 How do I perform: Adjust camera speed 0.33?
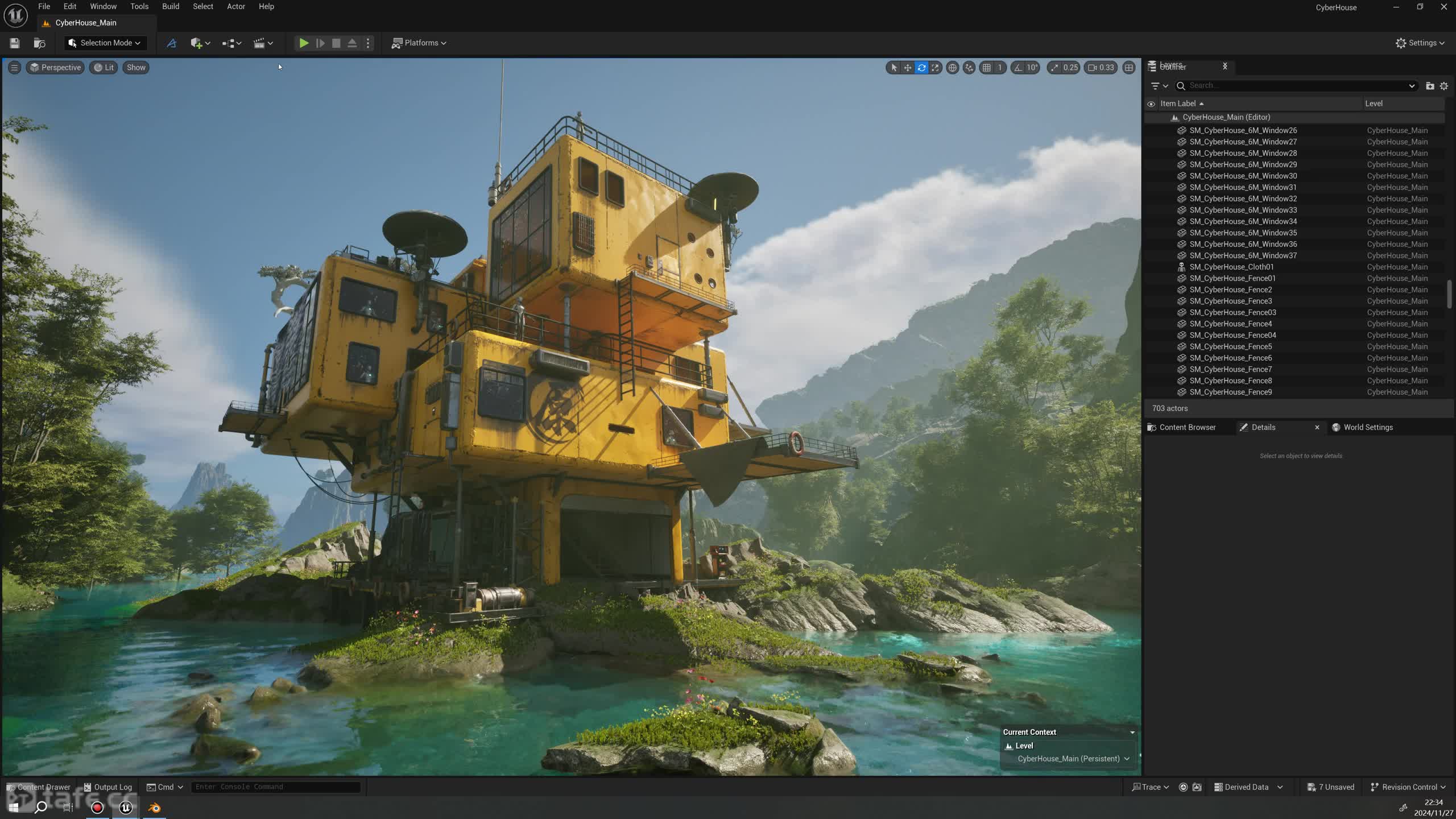[x=1101, y=68]
